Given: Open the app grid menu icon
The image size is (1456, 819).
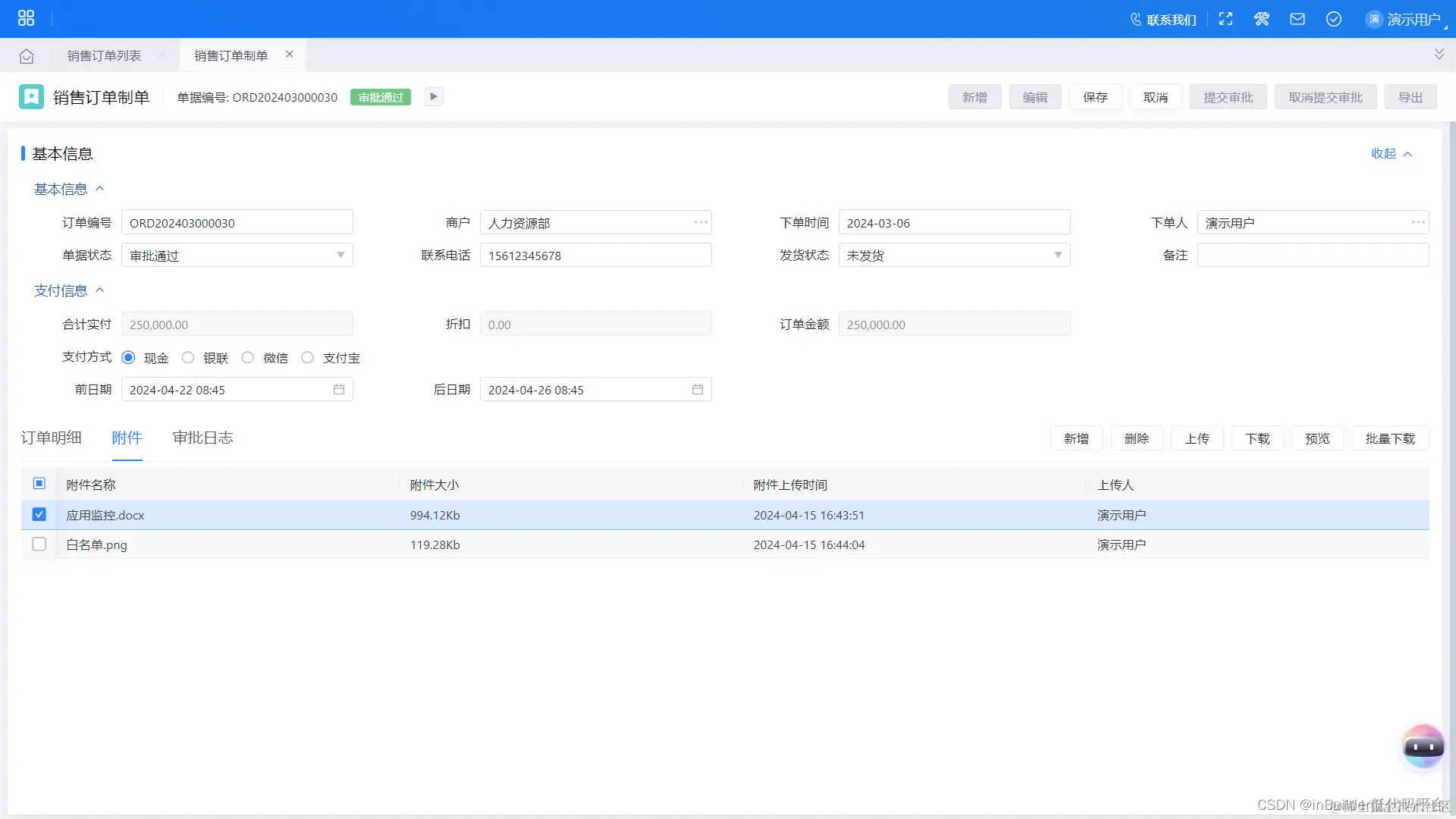Looking at the screenshot, I should 26,18.
